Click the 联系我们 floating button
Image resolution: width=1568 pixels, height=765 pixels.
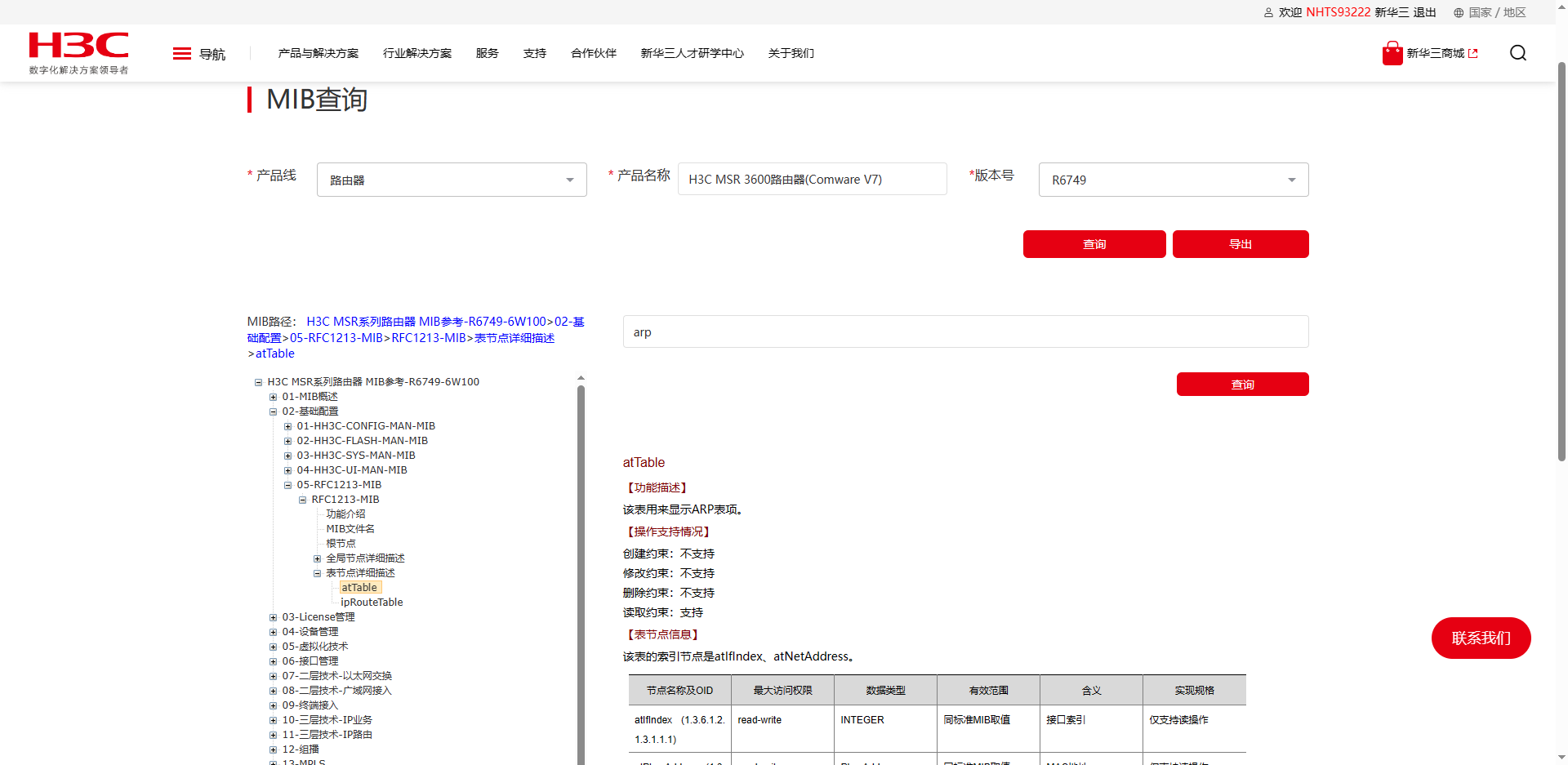click(1481, 638)
